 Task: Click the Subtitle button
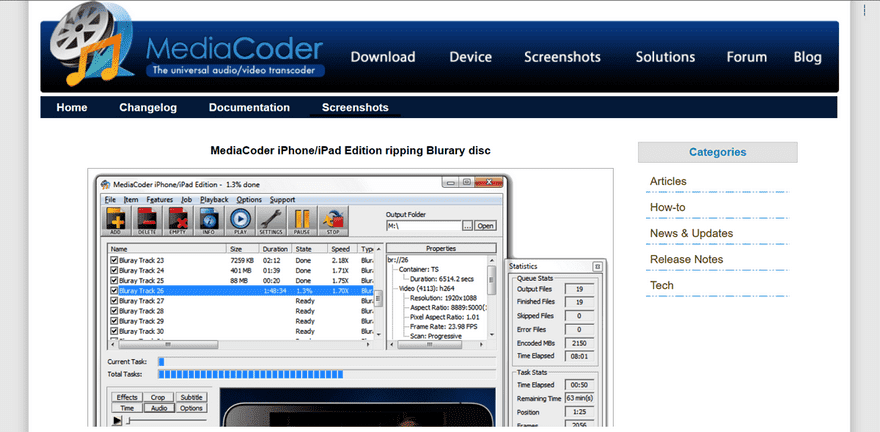(191, 397)
